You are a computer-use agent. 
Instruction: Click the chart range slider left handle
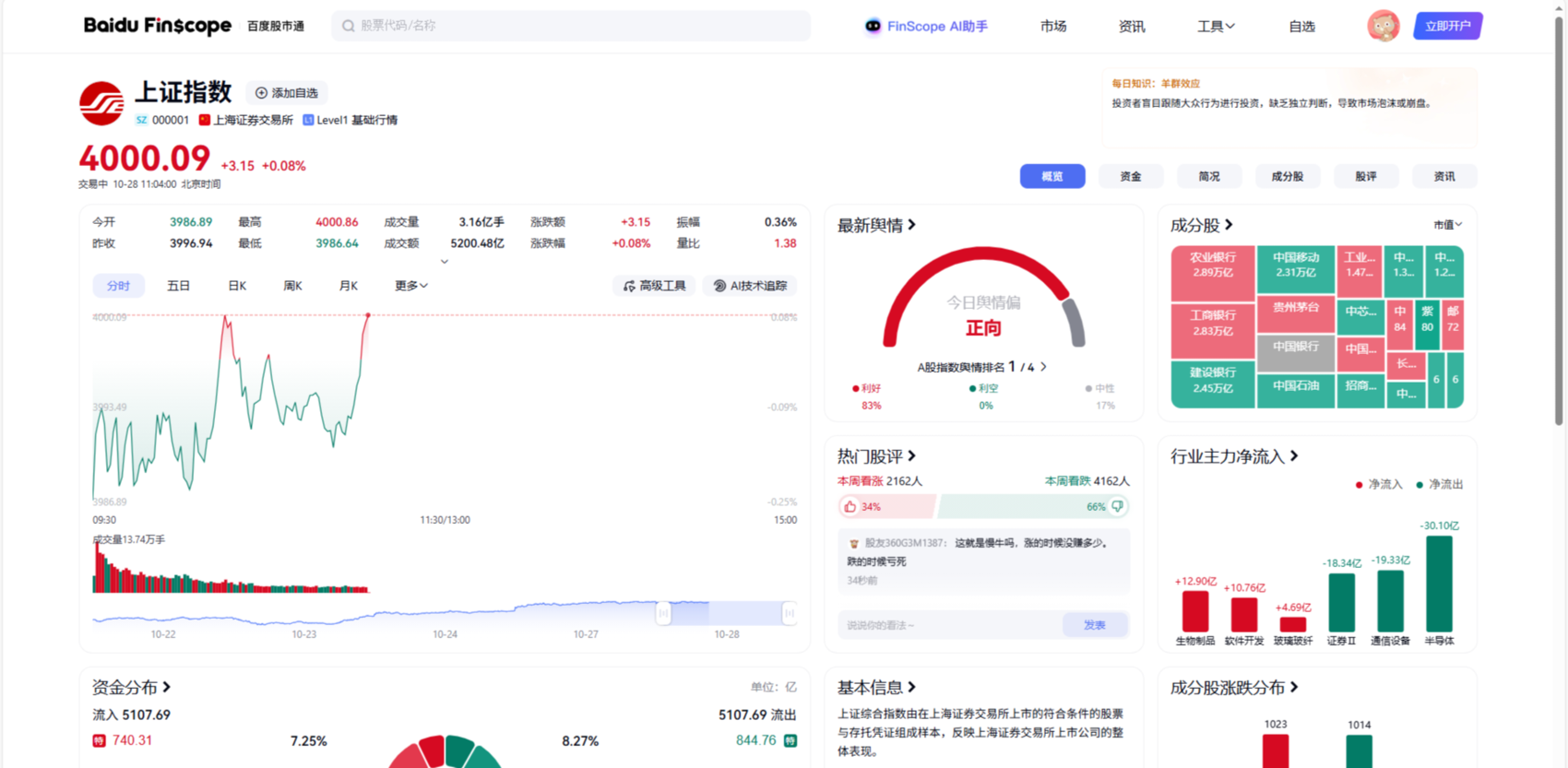tap(663, 613)
